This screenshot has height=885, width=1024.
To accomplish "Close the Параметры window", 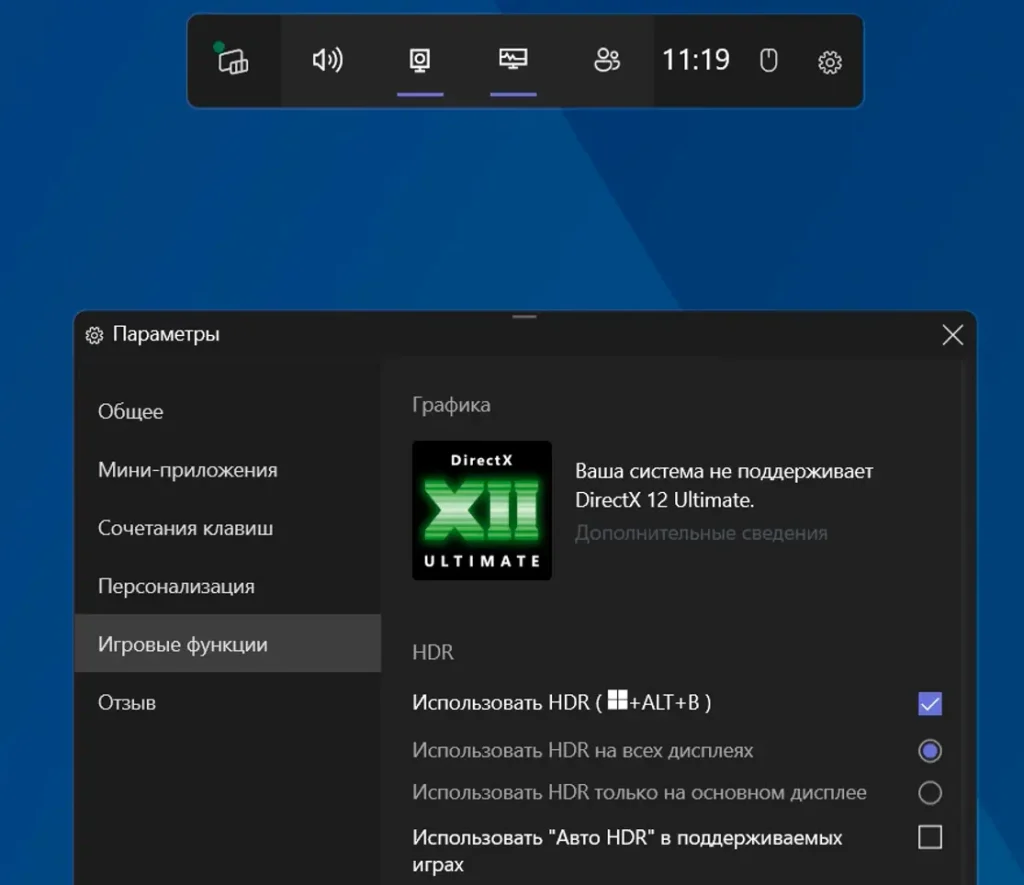I will point(952,335).
